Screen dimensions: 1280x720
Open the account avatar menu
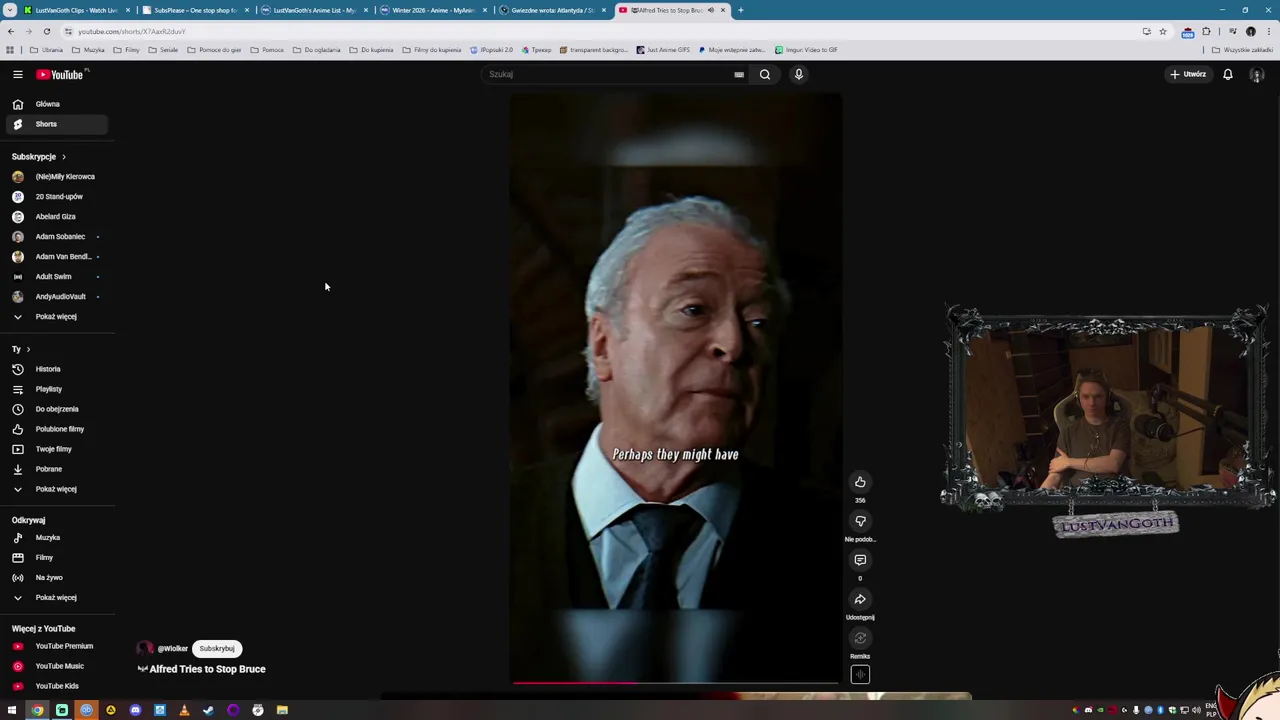[1257, 74]
